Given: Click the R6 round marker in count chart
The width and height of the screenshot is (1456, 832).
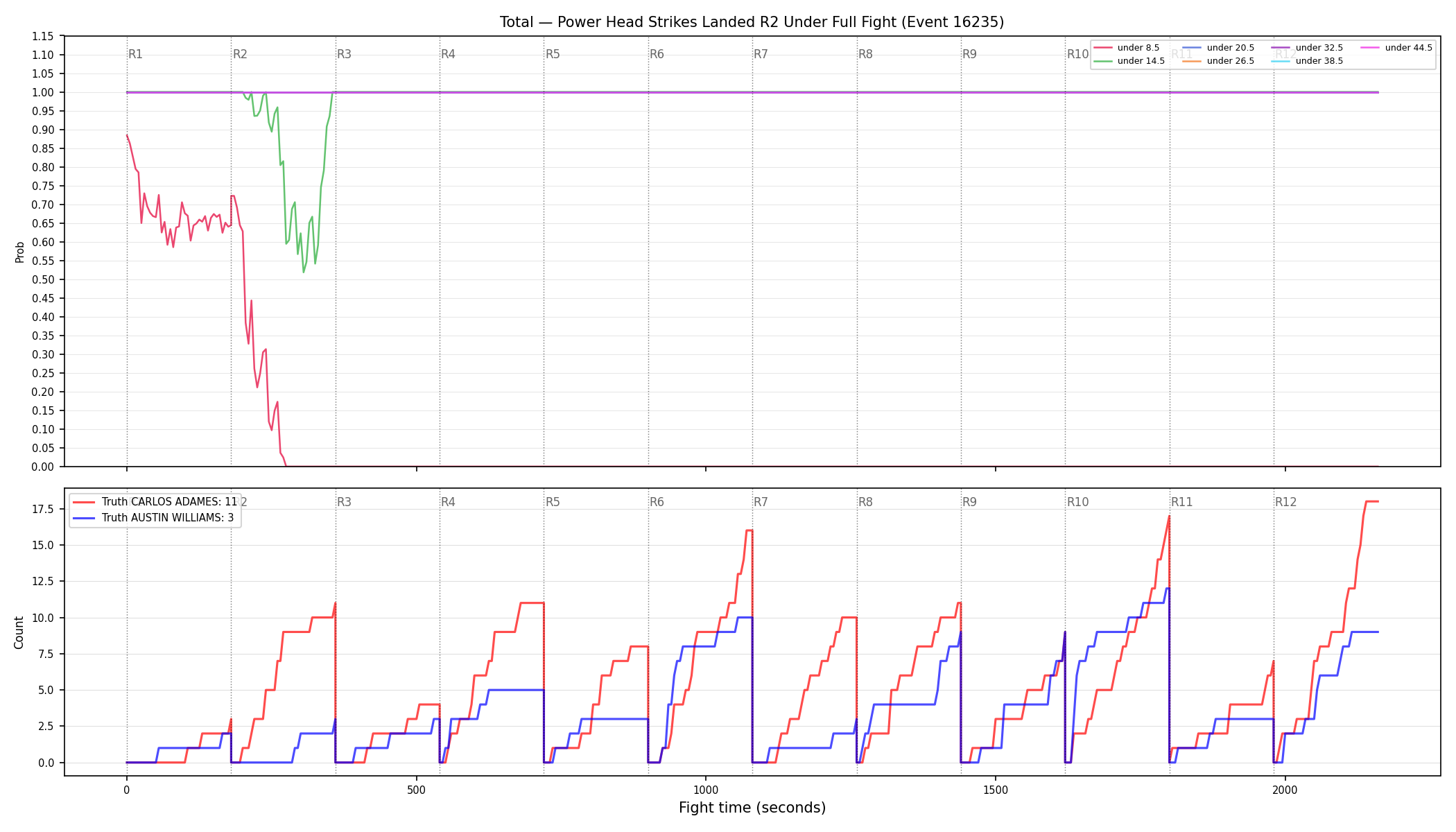Looking at the screenshot, I should pyautogui.click(x=657, y=502).
